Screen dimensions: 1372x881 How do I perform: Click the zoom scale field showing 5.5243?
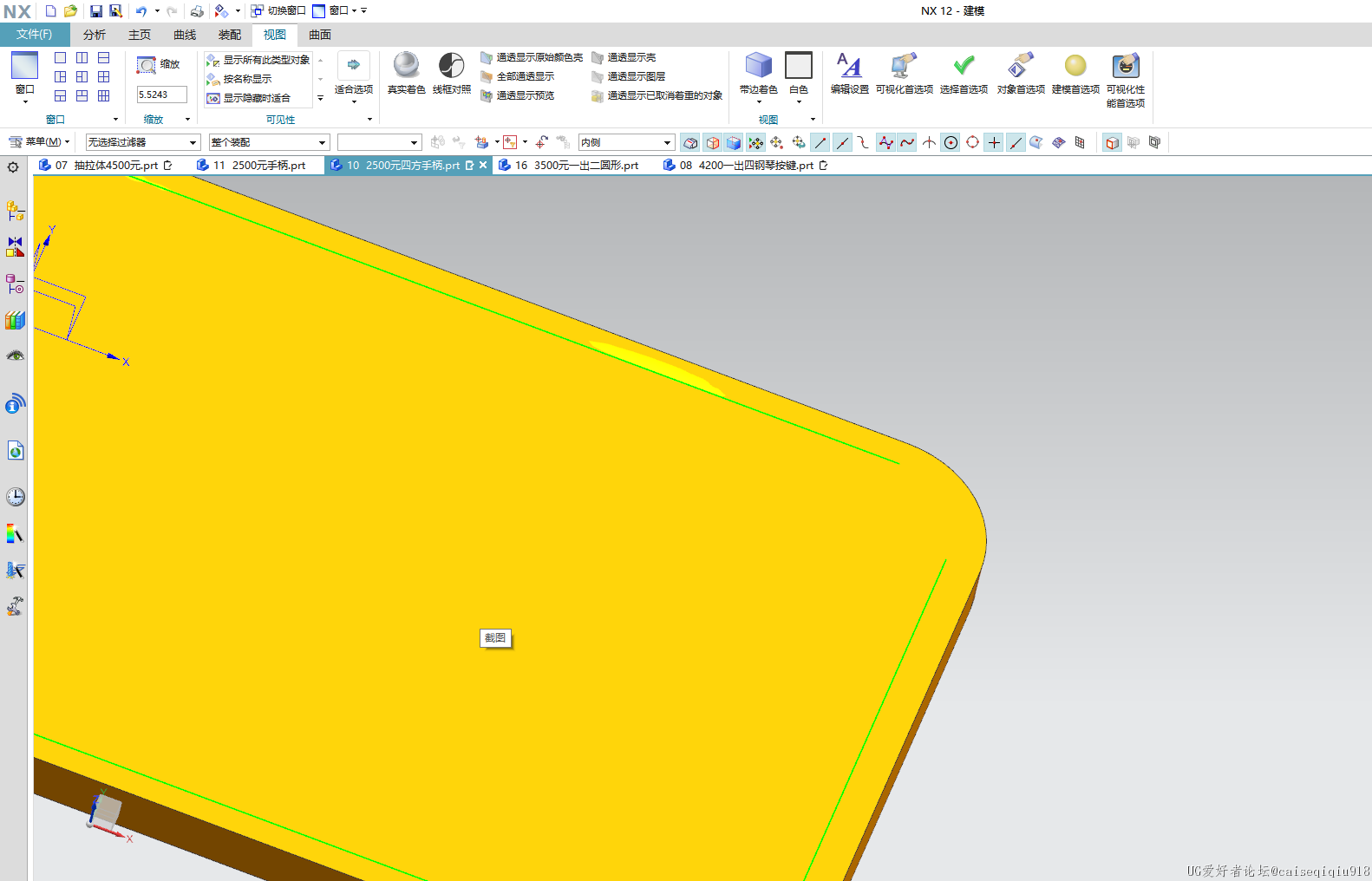pos(161,95)
